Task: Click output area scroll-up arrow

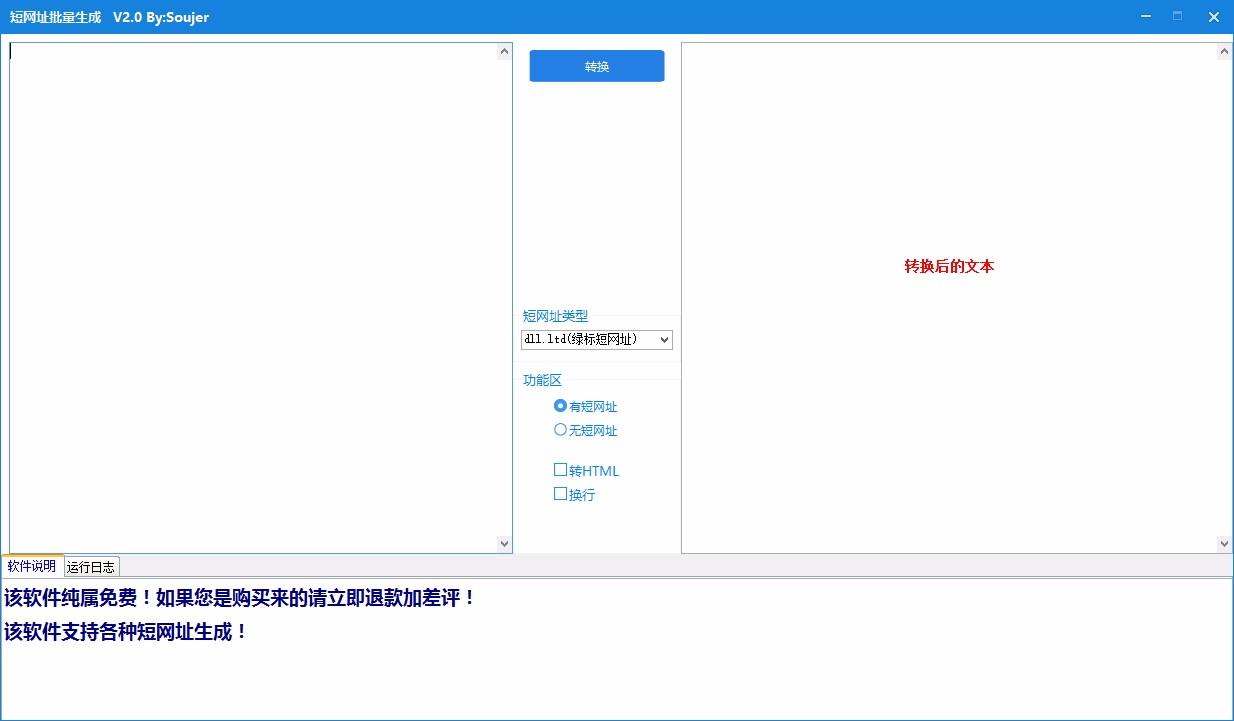Action: (1224, 52)
